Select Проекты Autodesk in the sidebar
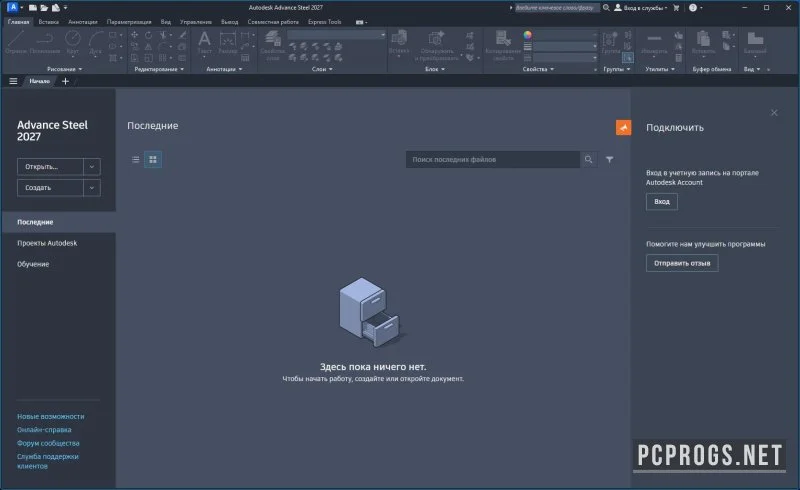Viewport: 800px width, 490px height. click(47, 243)
